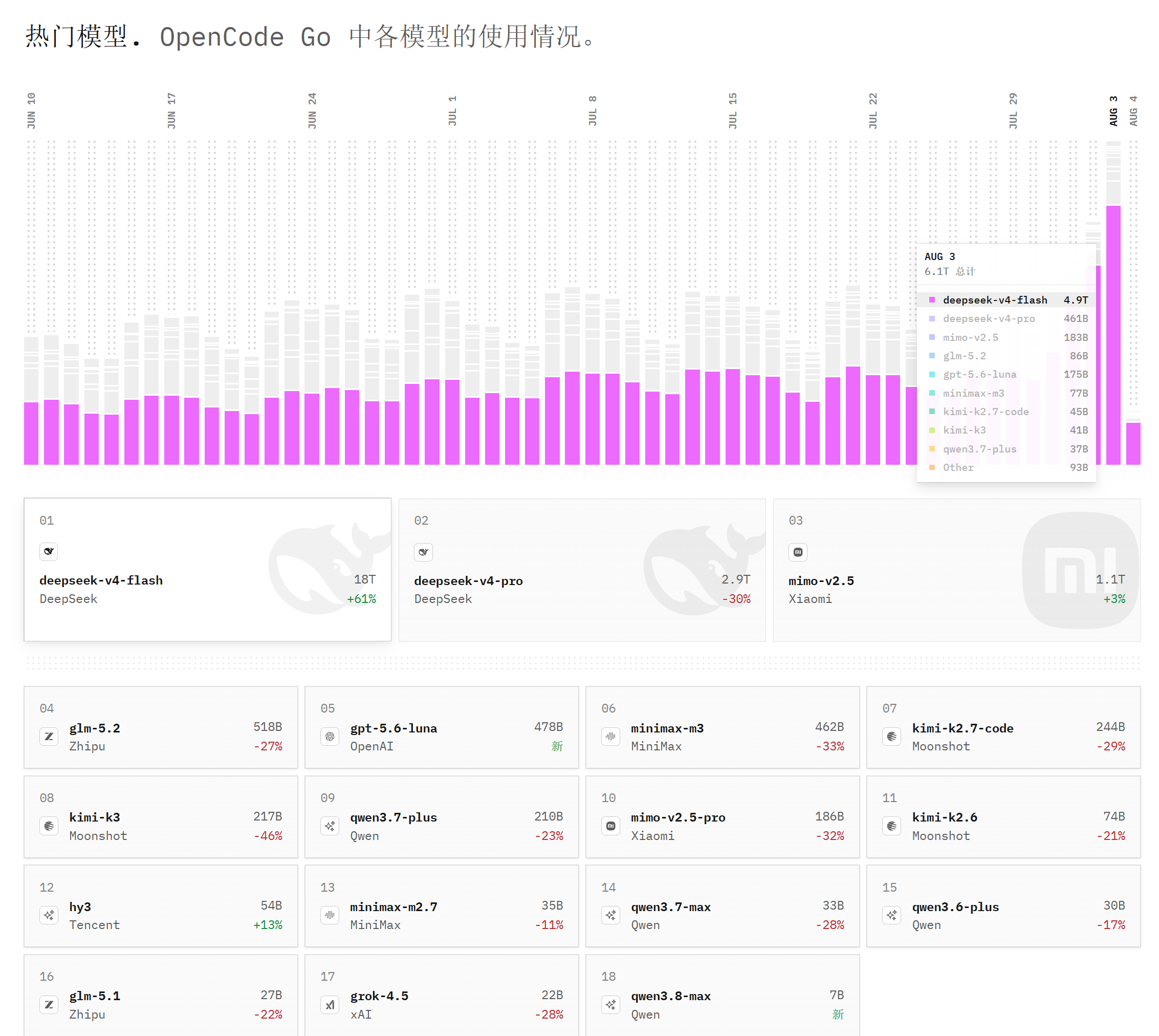1159x1036 pixels.
Task: Select the glm-5.1 model name
Action: coord(95,996)
